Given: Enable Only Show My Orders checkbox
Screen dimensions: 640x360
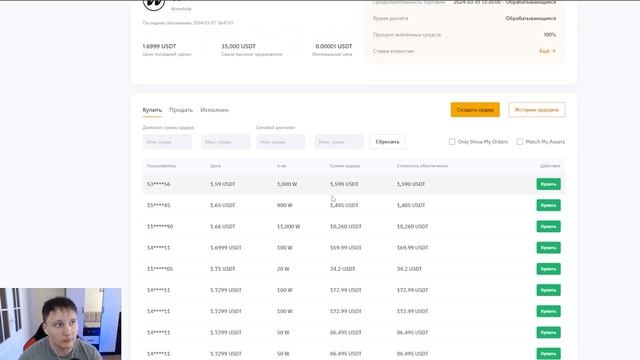Looking at the screenshot, I should [x=452, y=142].
